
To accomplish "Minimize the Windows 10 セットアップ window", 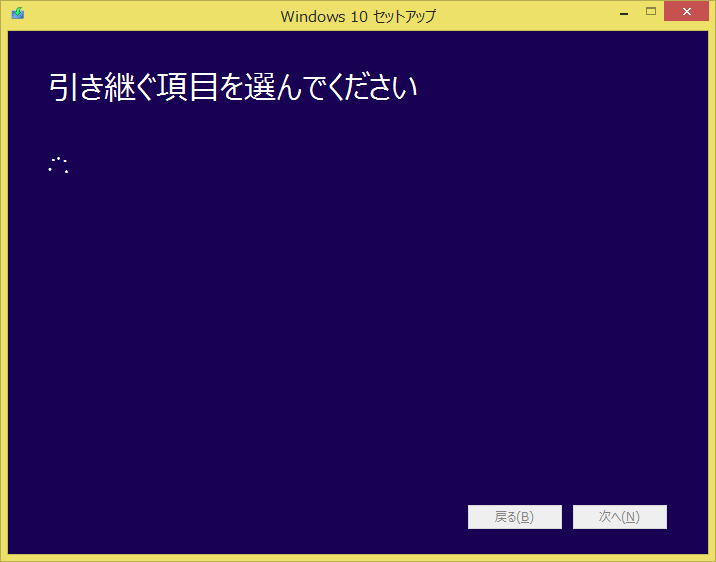I will click(624, 12).
